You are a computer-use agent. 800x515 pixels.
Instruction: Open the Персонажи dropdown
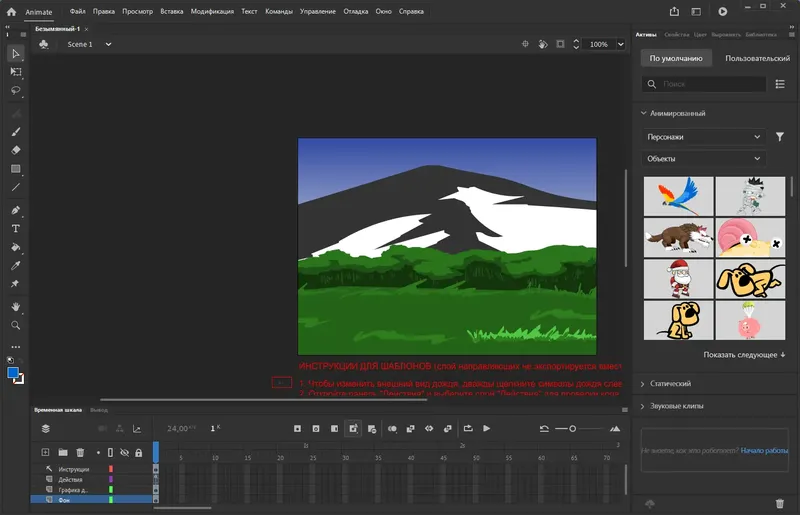(704, 137)
